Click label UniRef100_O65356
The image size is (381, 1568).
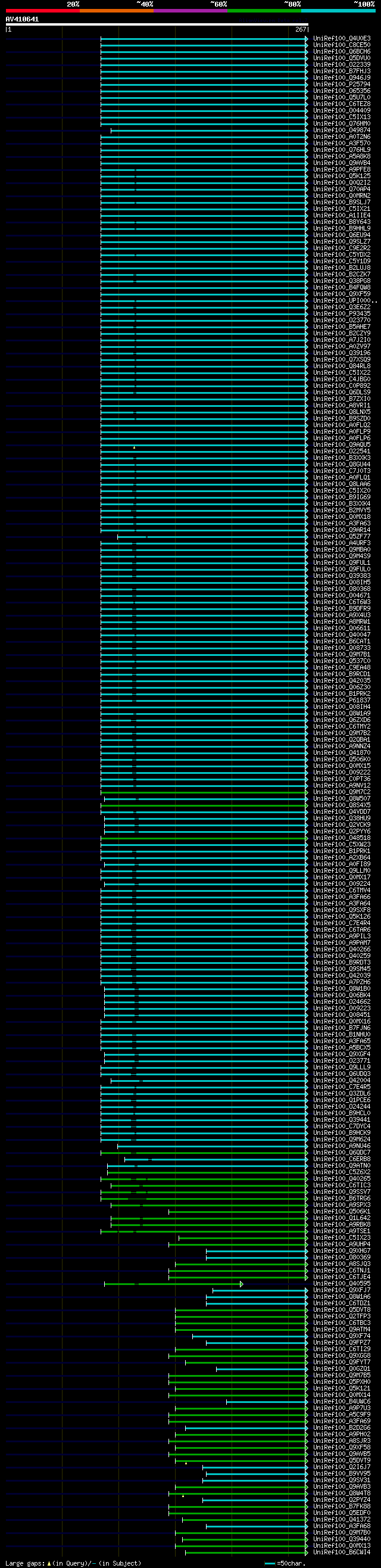[x=342, y=91]
